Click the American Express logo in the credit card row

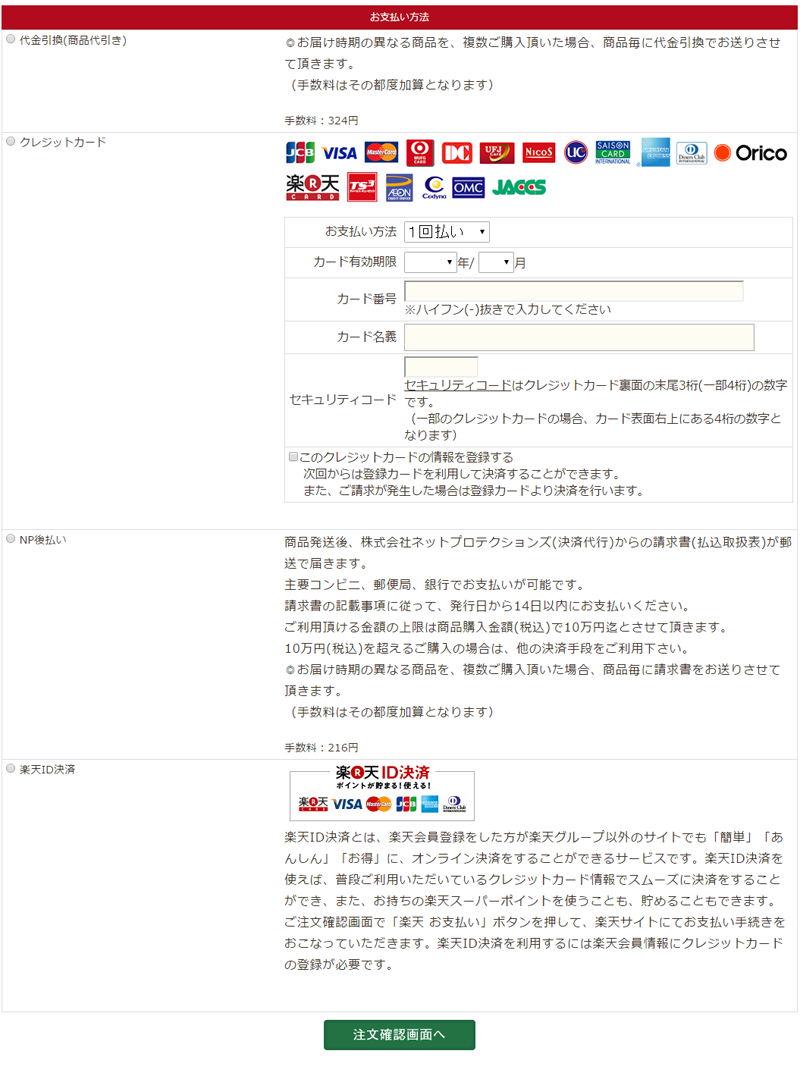[x=656, y=153]
